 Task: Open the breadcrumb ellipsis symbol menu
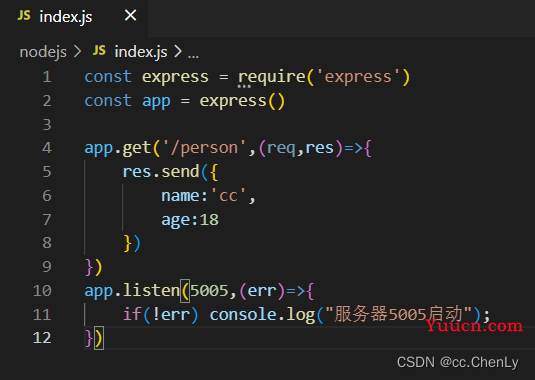(x=193, y=55)
